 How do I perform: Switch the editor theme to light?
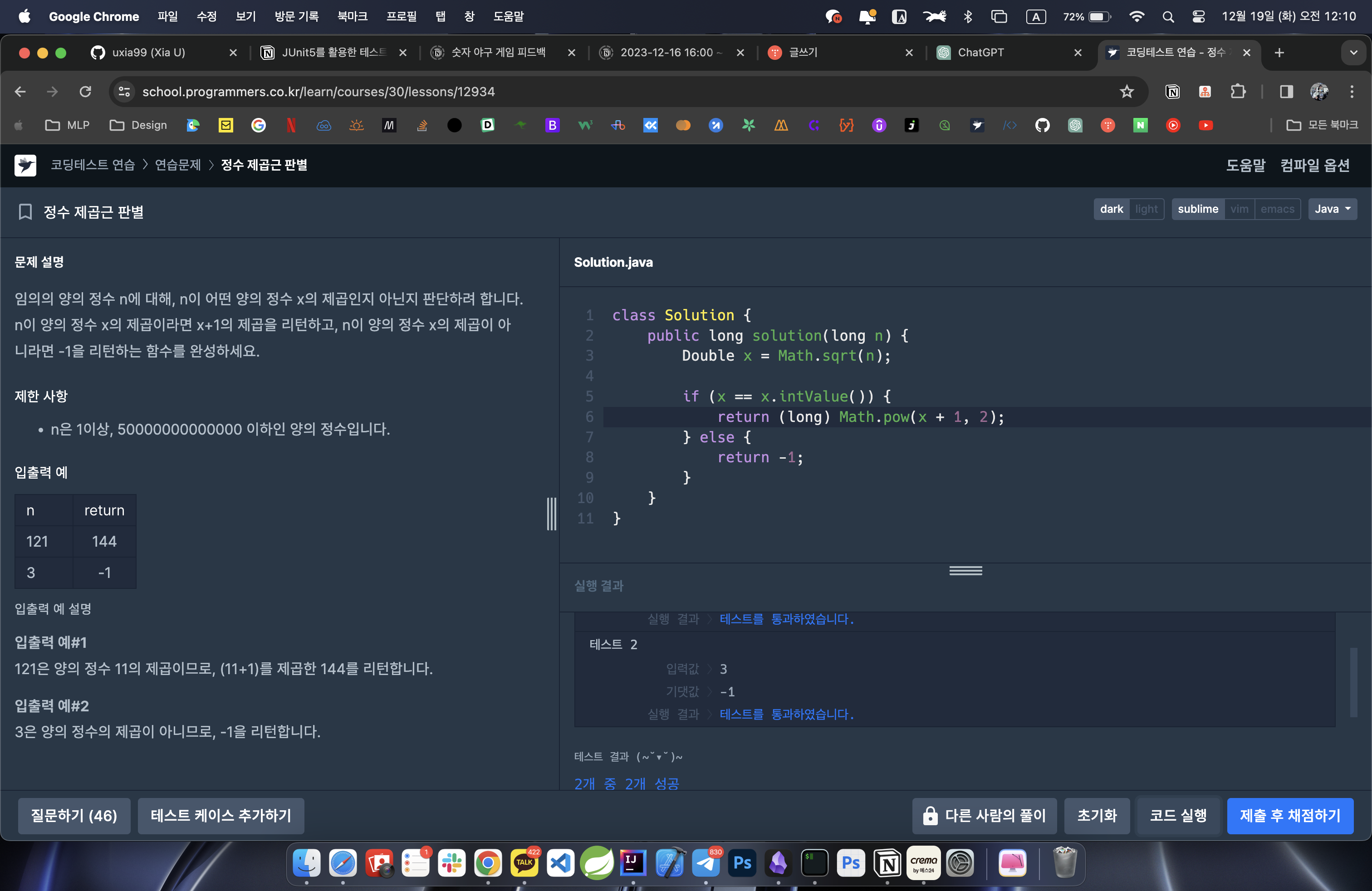pyautogui.click(x=1146, y=209)
